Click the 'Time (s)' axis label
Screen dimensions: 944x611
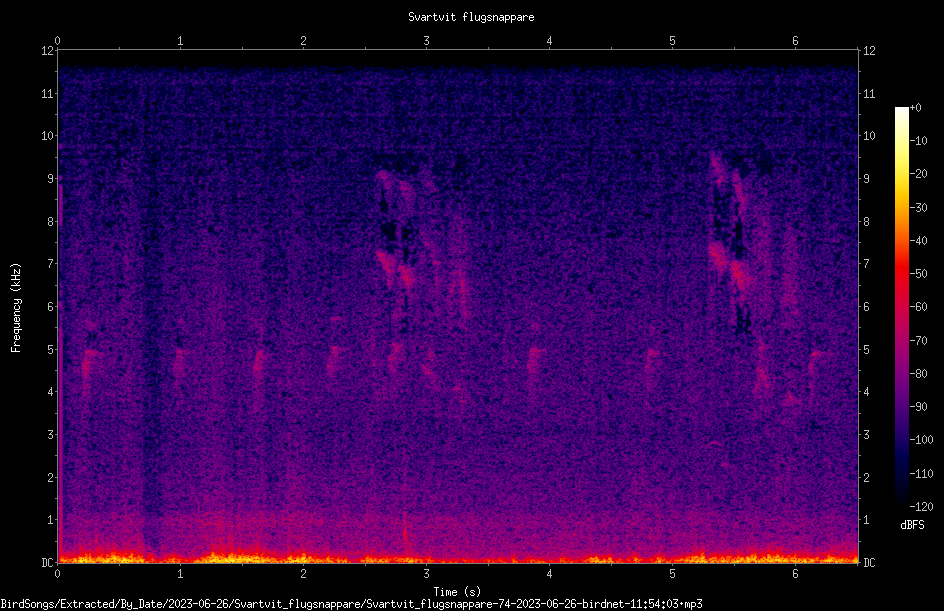(x=457, y=592)
